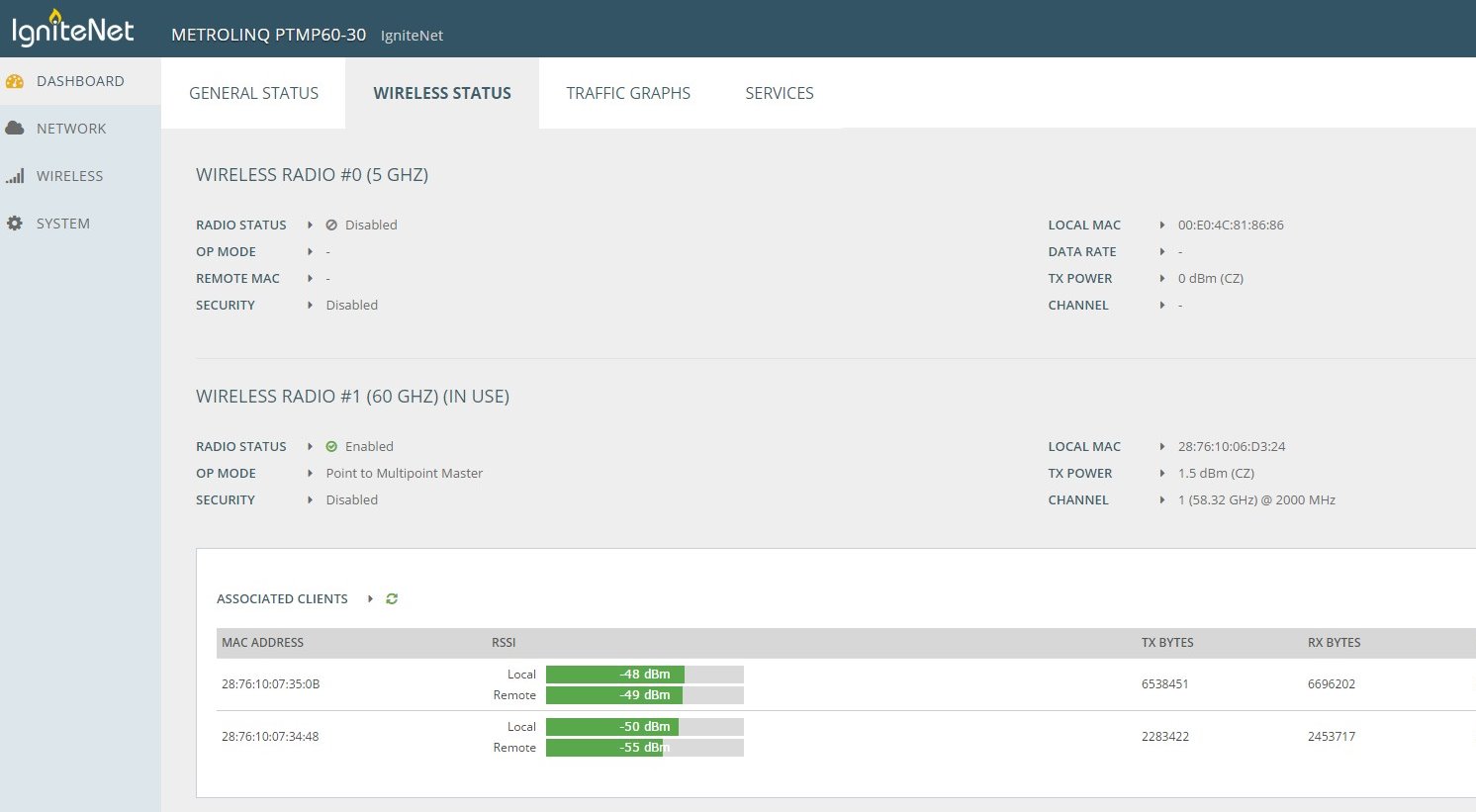Image resolution: width=1476 pixels, height=812 pixels.
Task: Open the Services tab
Action: pos(780,93)
